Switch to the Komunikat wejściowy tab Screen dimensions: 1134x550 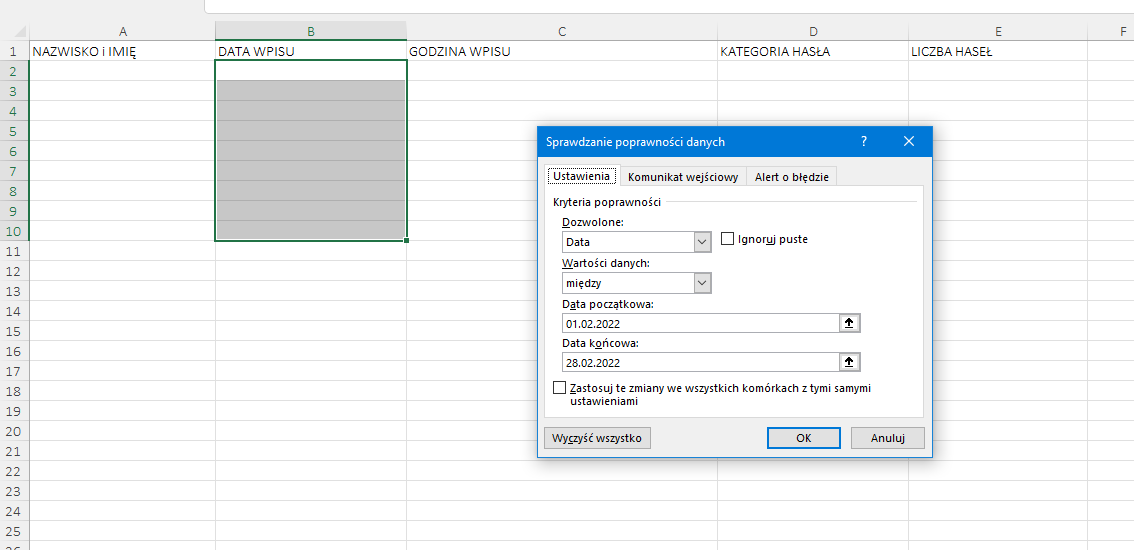pyautogui.click(x=683, y=177)
